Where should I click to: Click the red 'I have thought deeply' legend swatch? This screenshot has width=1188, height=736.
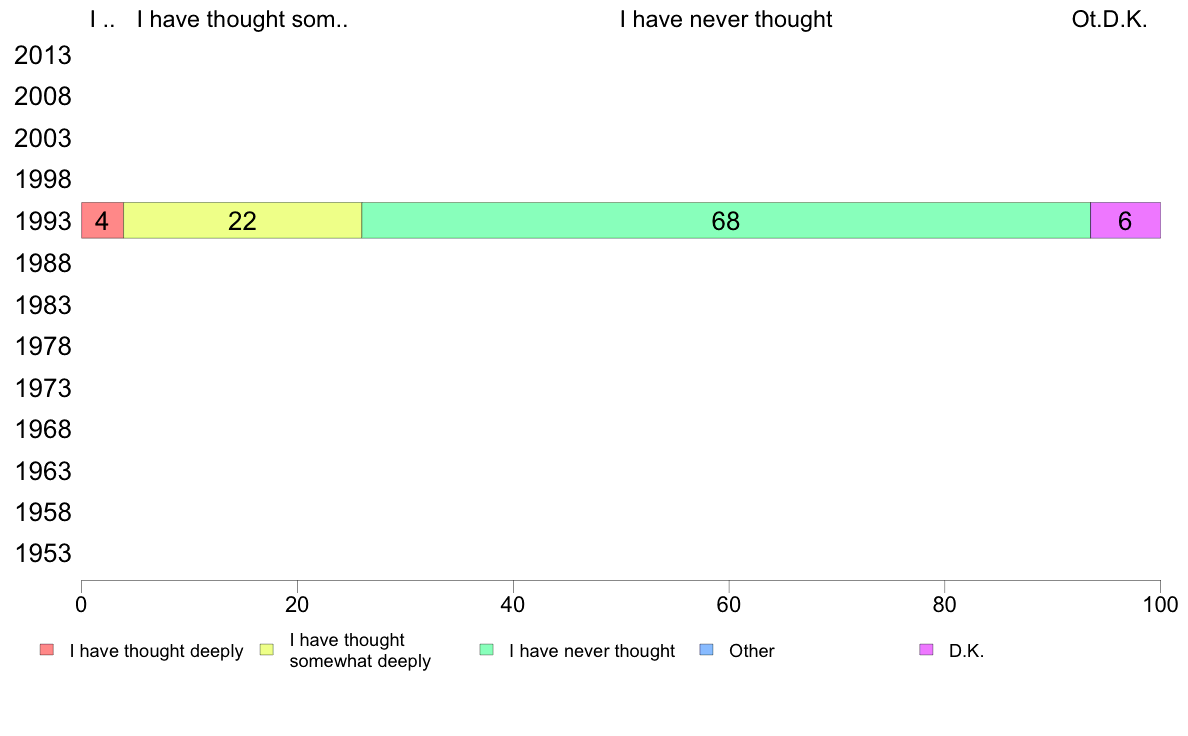(x=46, y=650)
